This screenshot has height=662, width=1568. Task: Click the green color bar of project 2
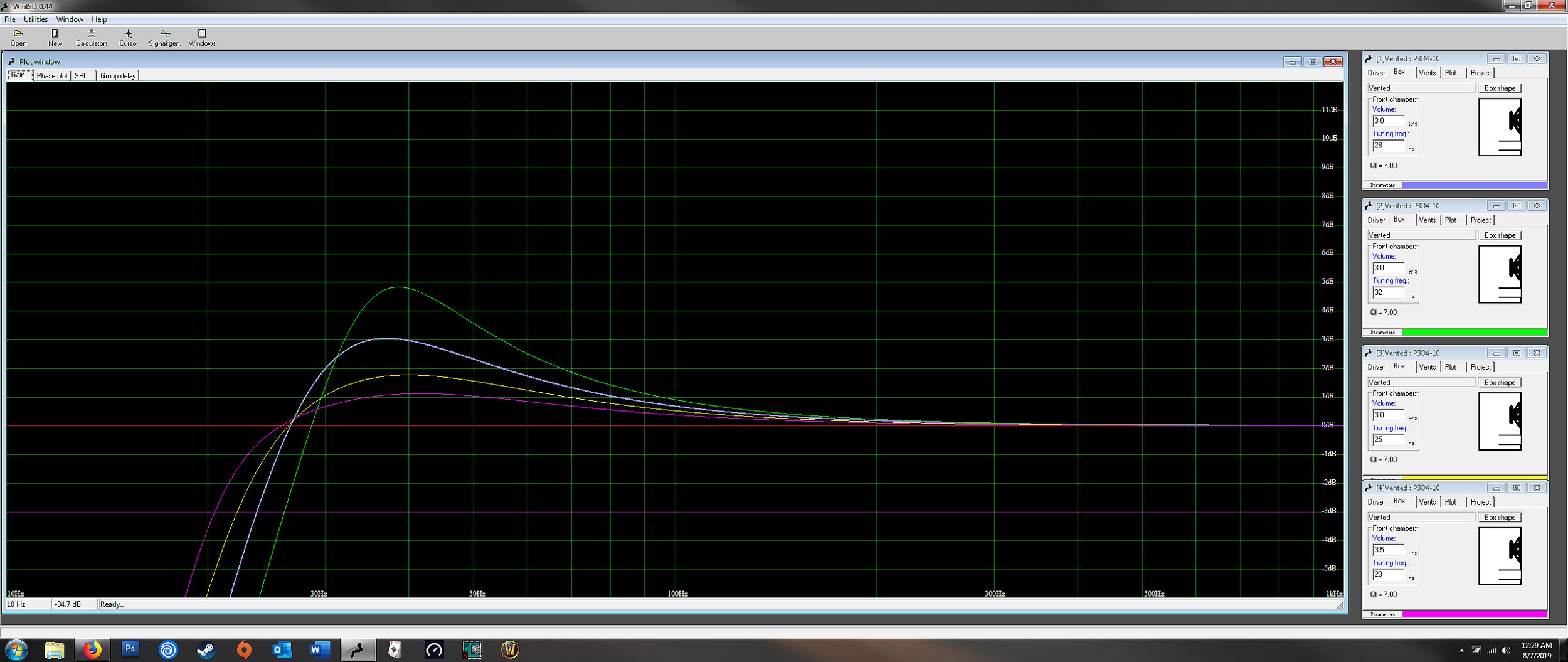coord(1474,333)
